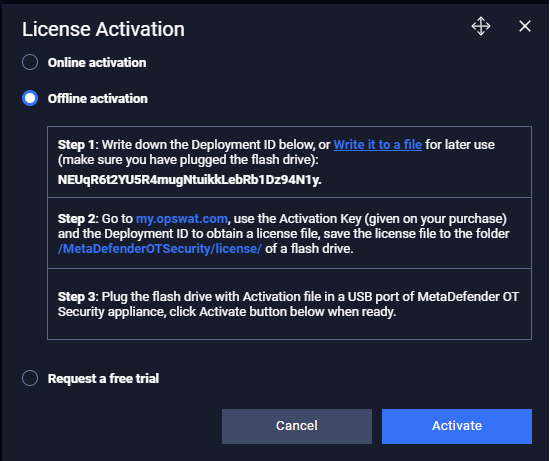Choose the Request a free trial radio
The image size is (550, 461).
pyautogui.click(x=30, y=378)
